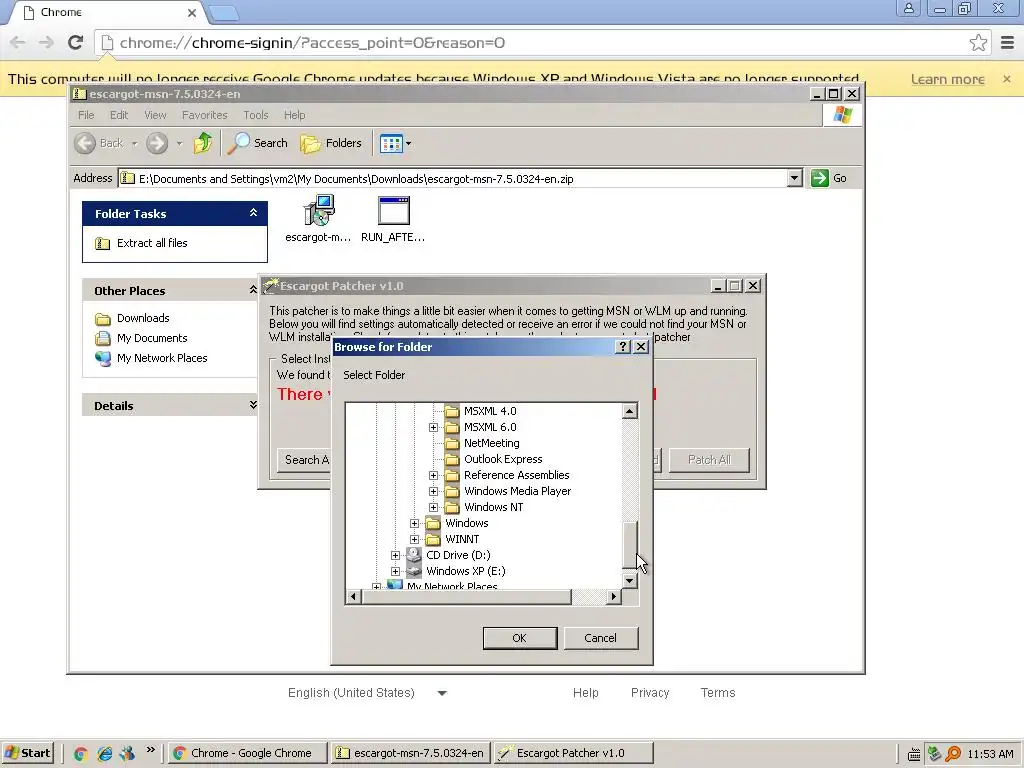Image resolution: width=1024 pixels, height=768 pixels.
Task: Open the Privacy link on Chrome page
Action: click(x=650, y=693)
